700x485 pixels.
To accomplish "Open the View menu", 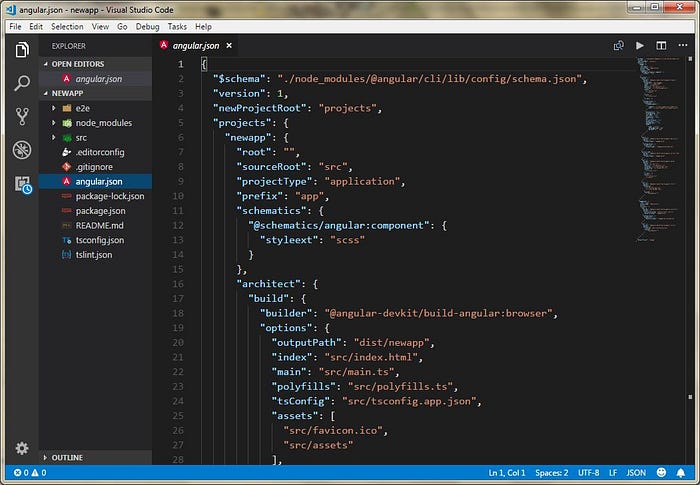I will click(100, 26).
